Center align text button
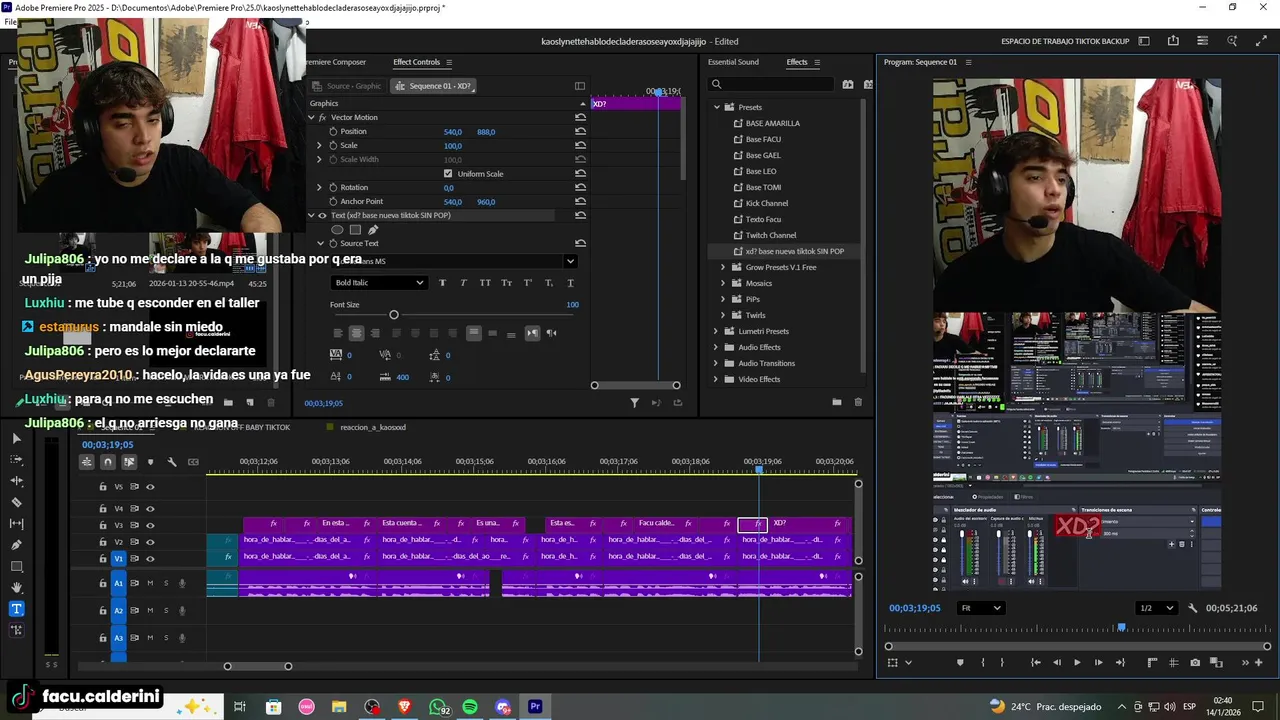The width and height of the screenshot is (1280, 720). pyautogui.click(x=356, y=333)
